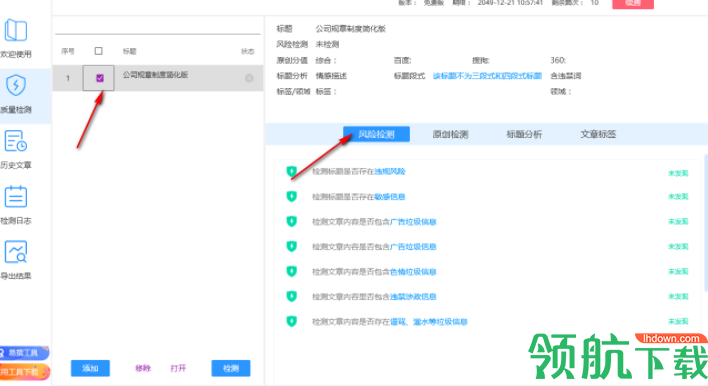Image resolution: width=708 pixels, height=386 pixels.
Task: Switch to the 标题分析 tab
Action: [524, 134]
